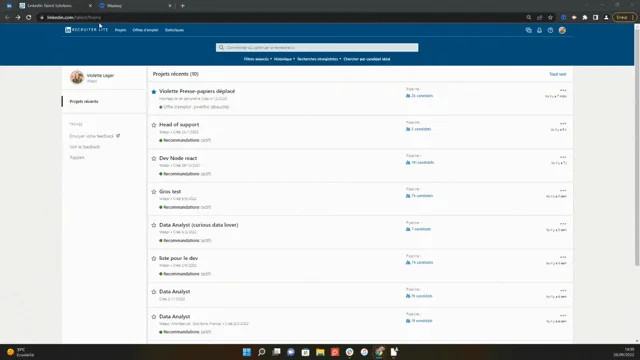Open the help question mark icon

(550, 30)
